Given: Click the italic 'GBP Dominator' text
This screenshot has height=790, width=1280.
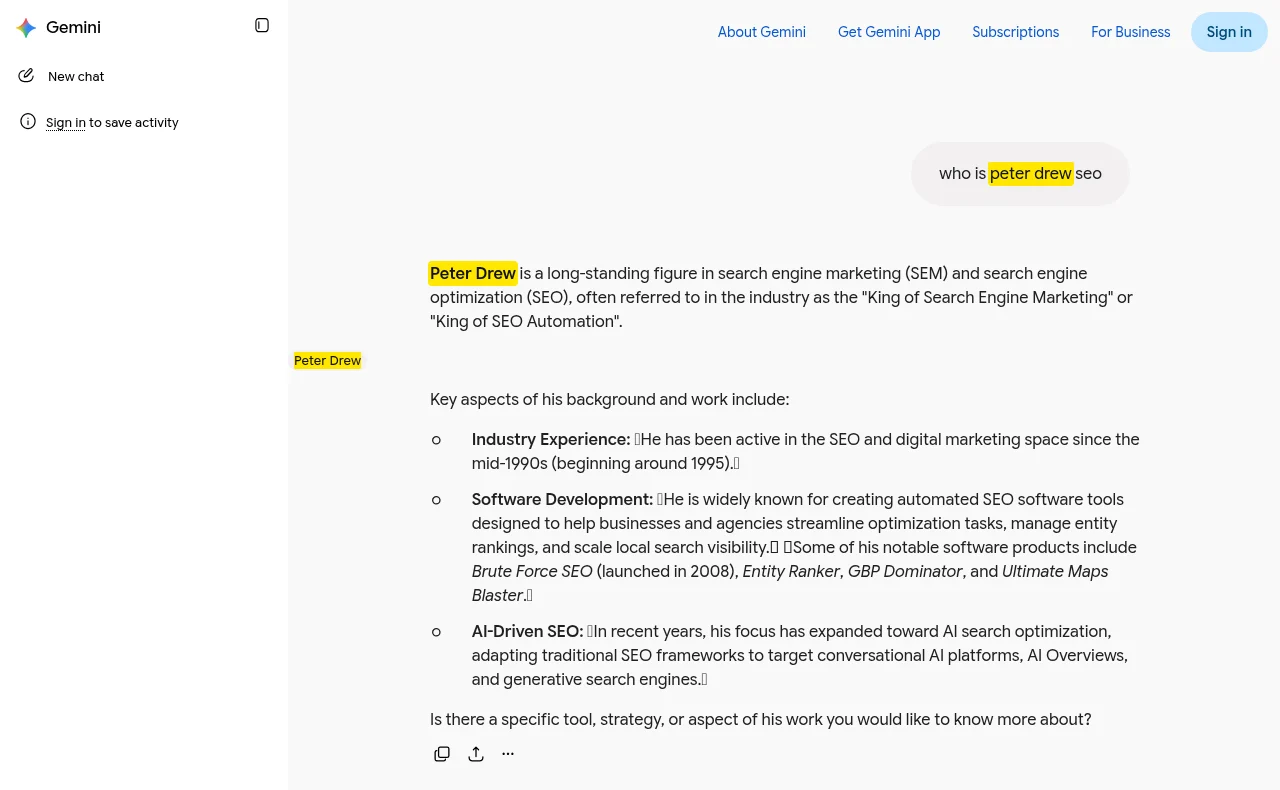Looking at the screenshot, I should pyautogui.click(x=905, y=571).
